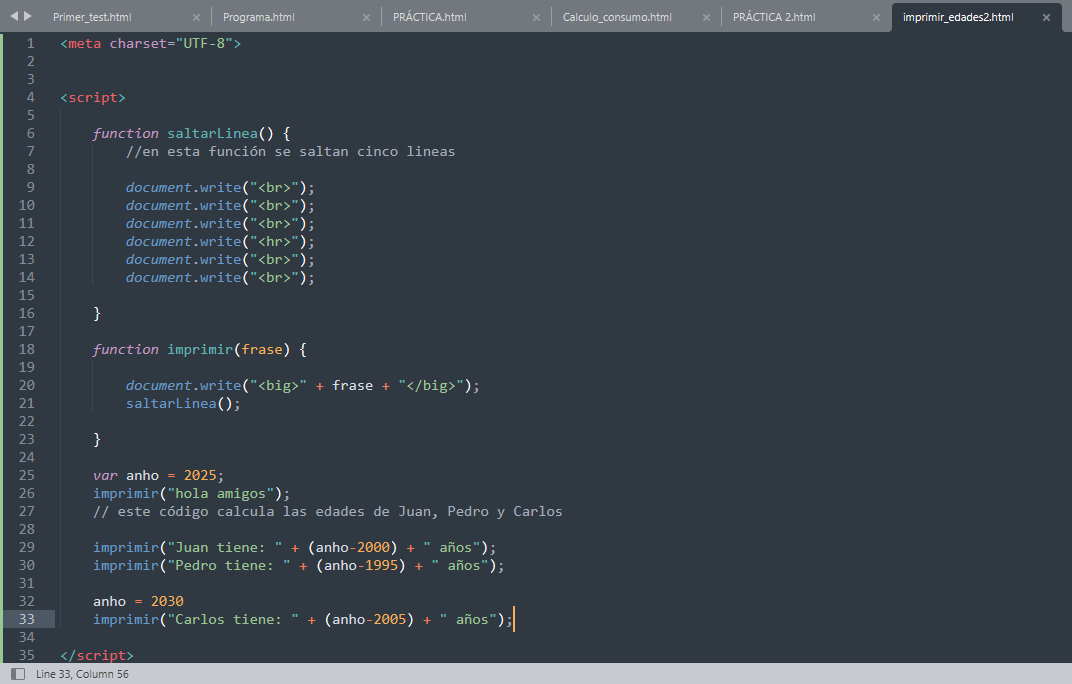Select the imprimir_edades2.html tab
The image size is (1072, 684).
(958, 17)
